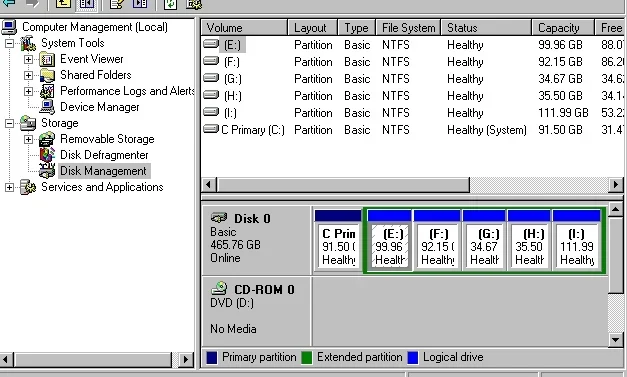Expand the Shared Folders node
Image resolution: width=627 pixels, height=377 pixels.
click(x=28, y=75)
